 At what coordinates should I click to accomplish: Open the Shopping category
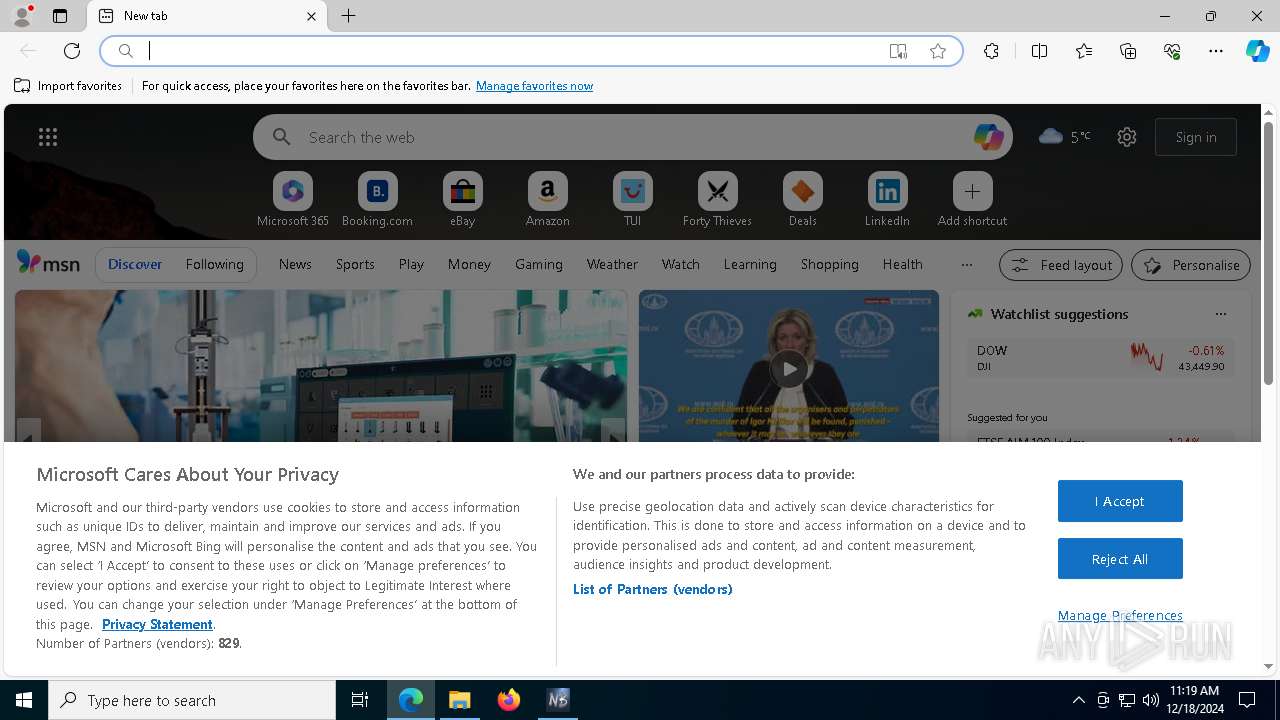point(830,264)
